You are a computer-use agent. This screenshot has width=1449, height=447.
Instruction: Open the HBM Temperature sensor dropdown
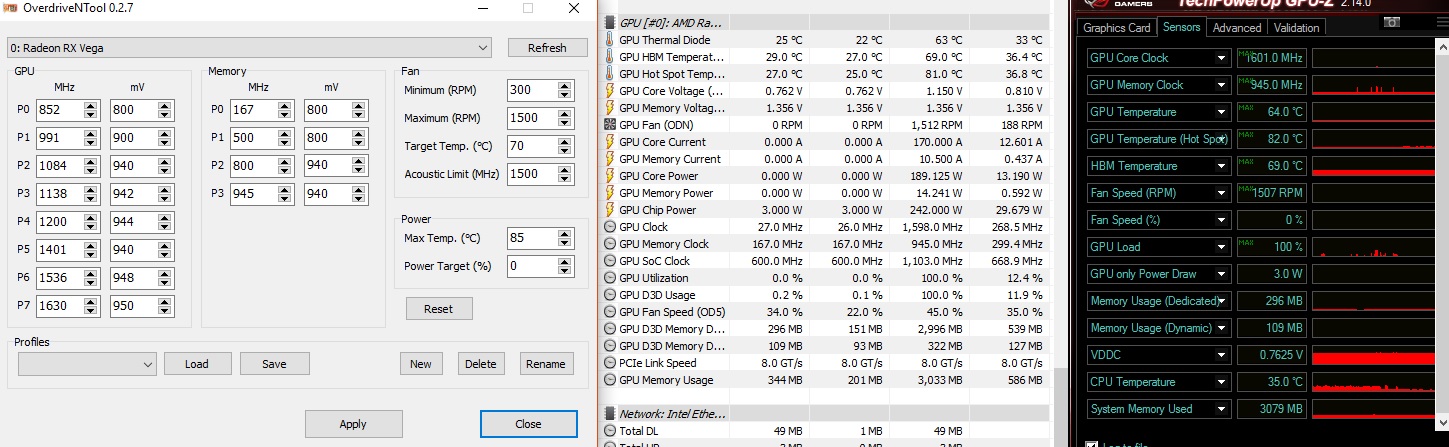point(1222,166)
